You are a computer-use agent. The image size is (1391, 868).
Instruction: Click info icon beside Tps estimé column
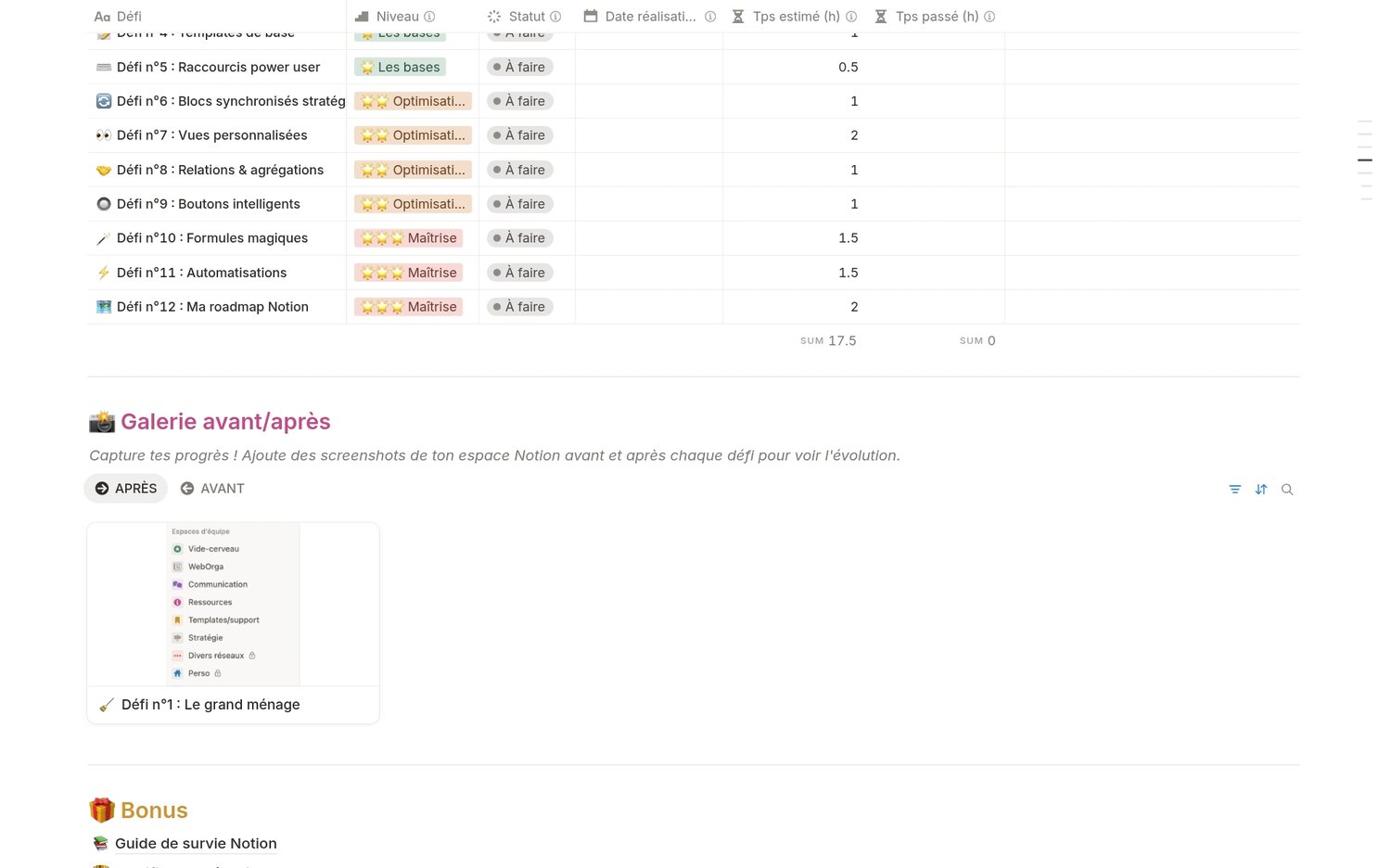click(851, 17)
